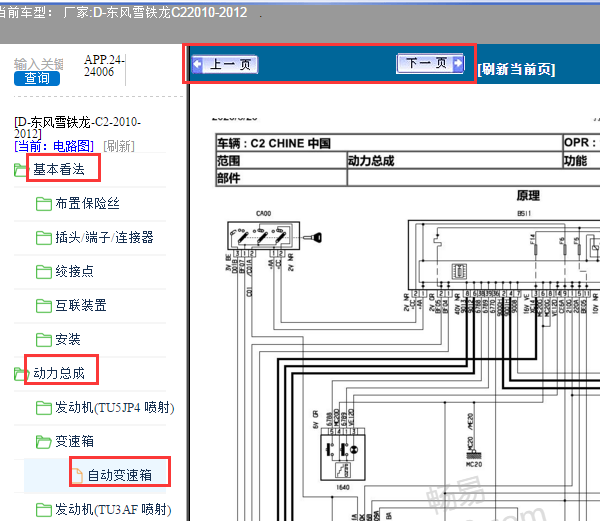600x521 pixels.
Task: Click the 车辆 : C2 CHINE 中国 table cell
Action: point(389,143)
